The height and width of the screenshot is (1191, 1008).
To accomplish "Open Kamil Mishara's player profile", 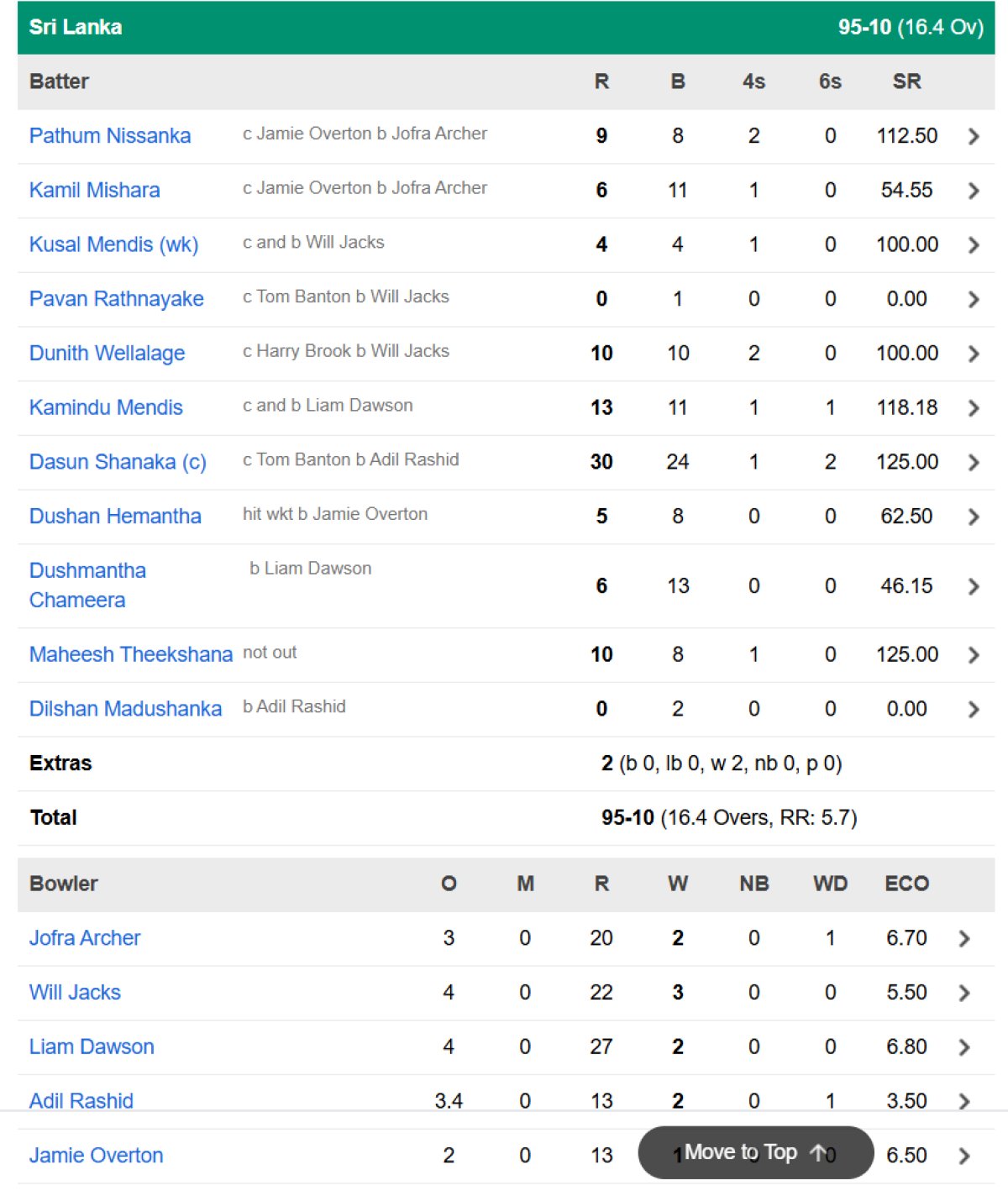I will coord(94,190).
